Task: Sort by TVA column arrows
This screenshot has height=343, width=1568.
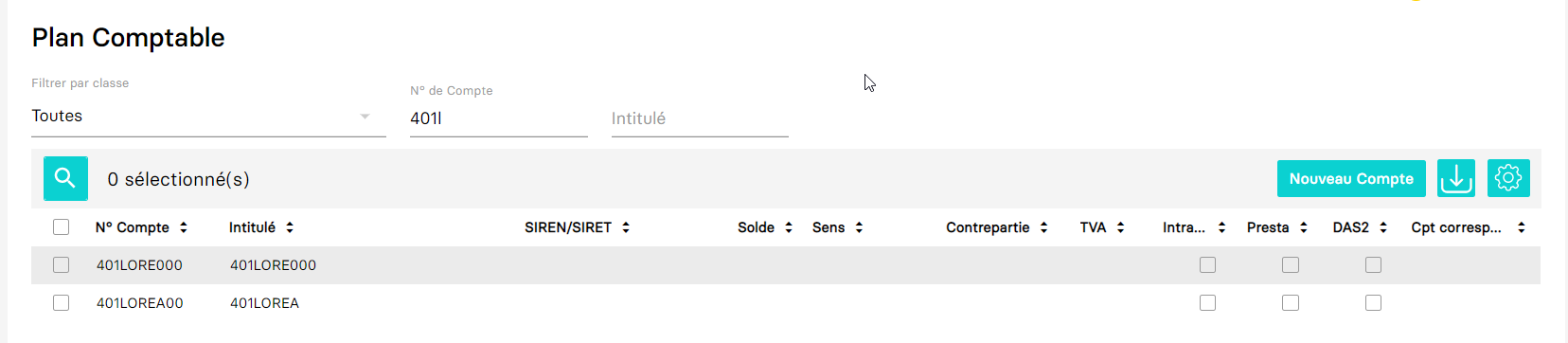Action: click(x=1120, y=227)
